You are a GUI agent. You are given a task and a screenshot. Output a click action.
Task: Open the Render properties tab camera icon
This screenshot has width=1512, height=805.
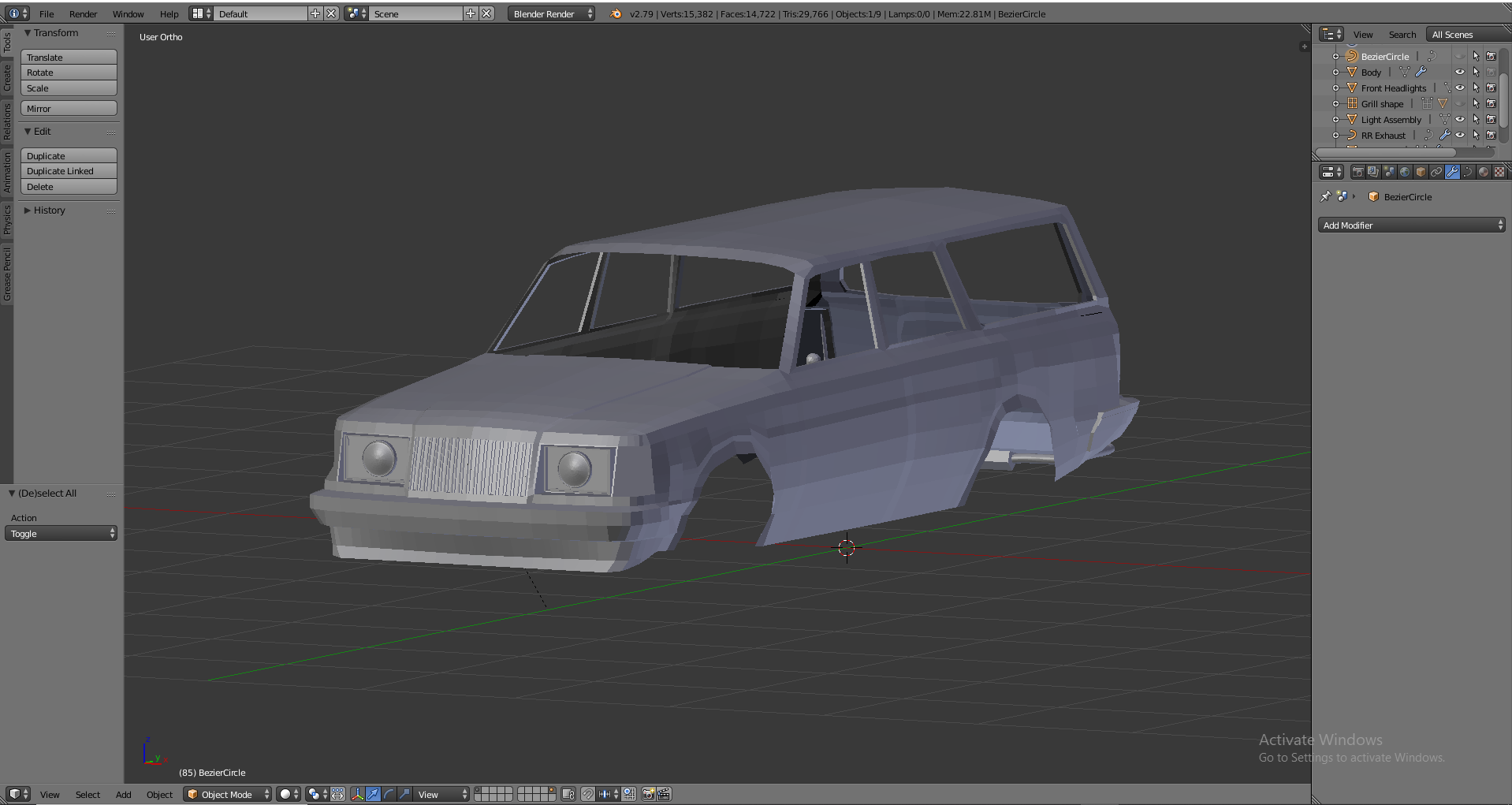[1357, 172]
